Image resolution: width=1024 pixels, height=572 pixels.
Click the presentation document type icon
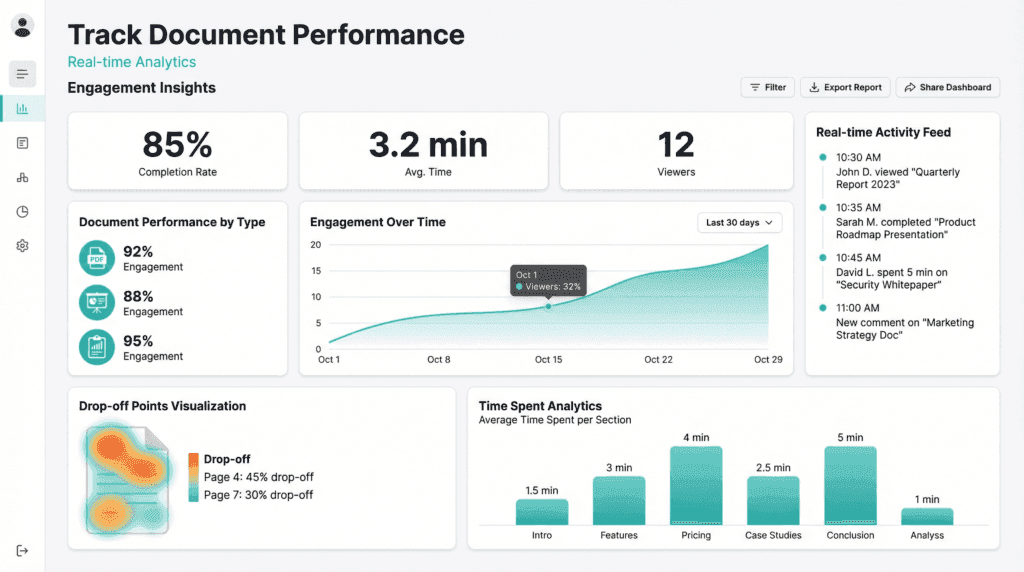point(97,302)
